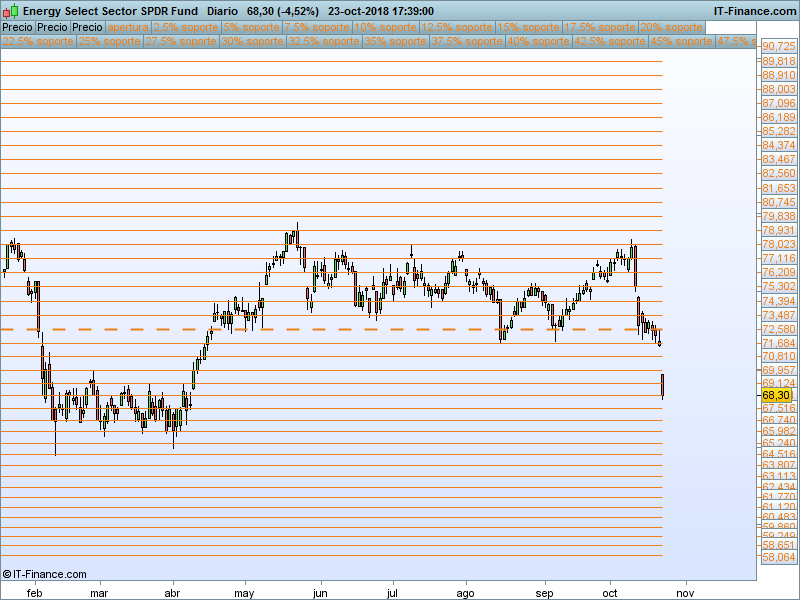
Task: Pick the 25% soporte label
Action: (x=109, y=41)
